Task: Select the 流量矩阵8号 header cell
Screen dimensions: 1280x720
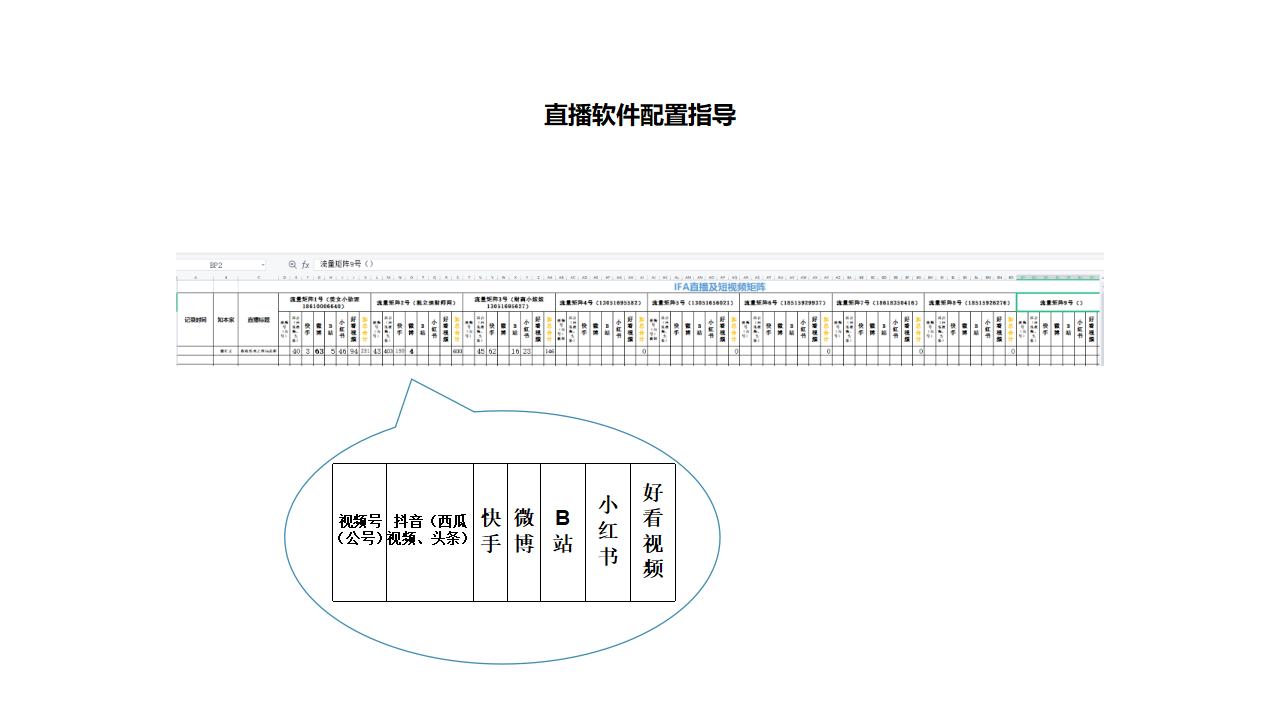Action: point(970,301)
